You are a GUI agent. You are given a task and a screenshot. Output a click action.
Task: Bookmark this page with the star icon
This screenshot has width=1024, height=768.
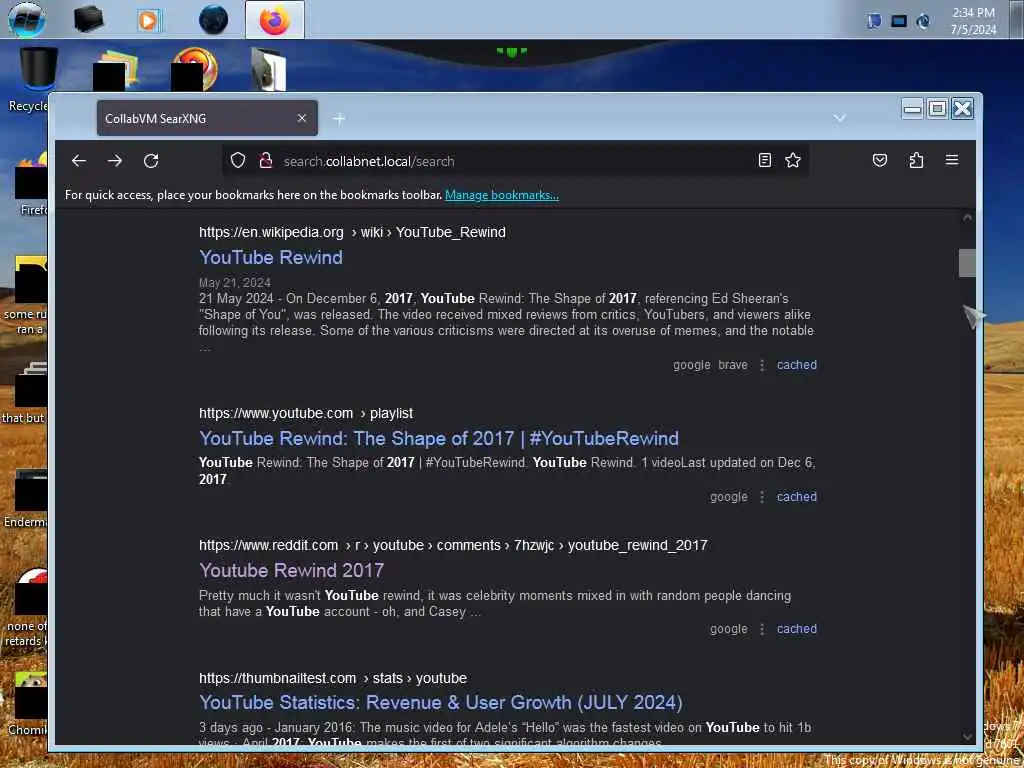tap(793, 161)
